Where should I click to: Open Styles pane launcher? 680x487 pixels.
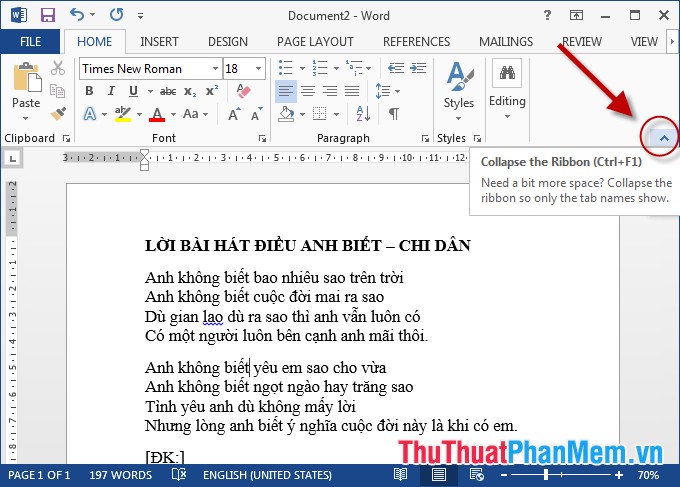(x=477, y=138)
